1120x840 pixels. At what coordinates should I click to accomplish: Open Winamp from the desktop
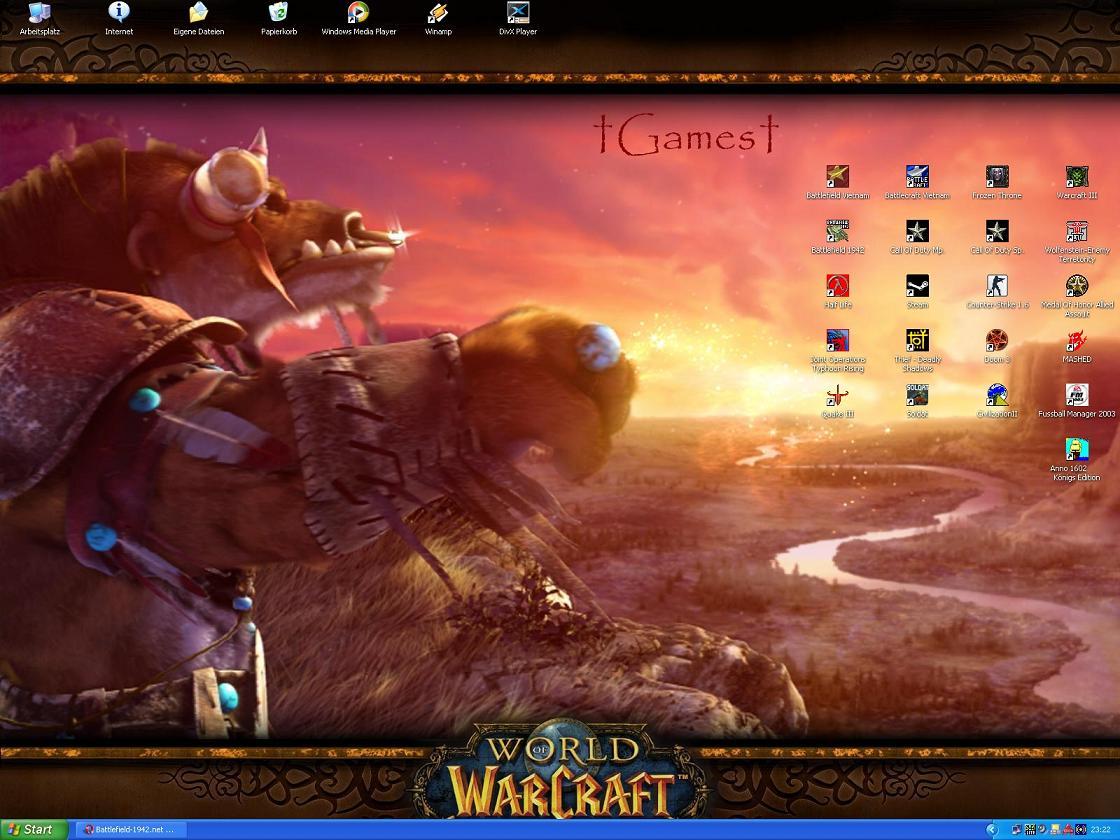438,14
